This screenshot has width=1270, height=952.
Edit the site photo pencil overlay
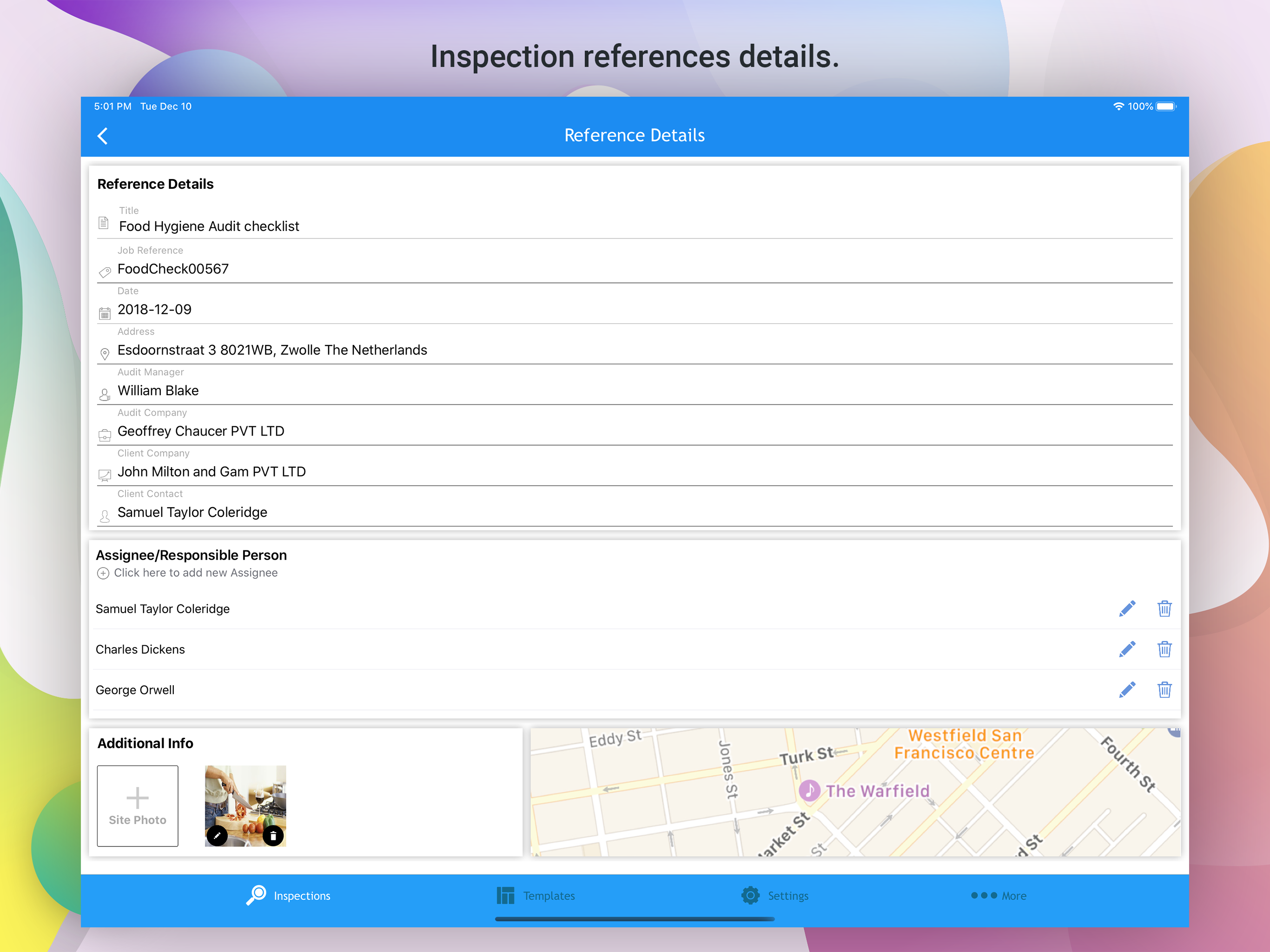click(217, 836)
